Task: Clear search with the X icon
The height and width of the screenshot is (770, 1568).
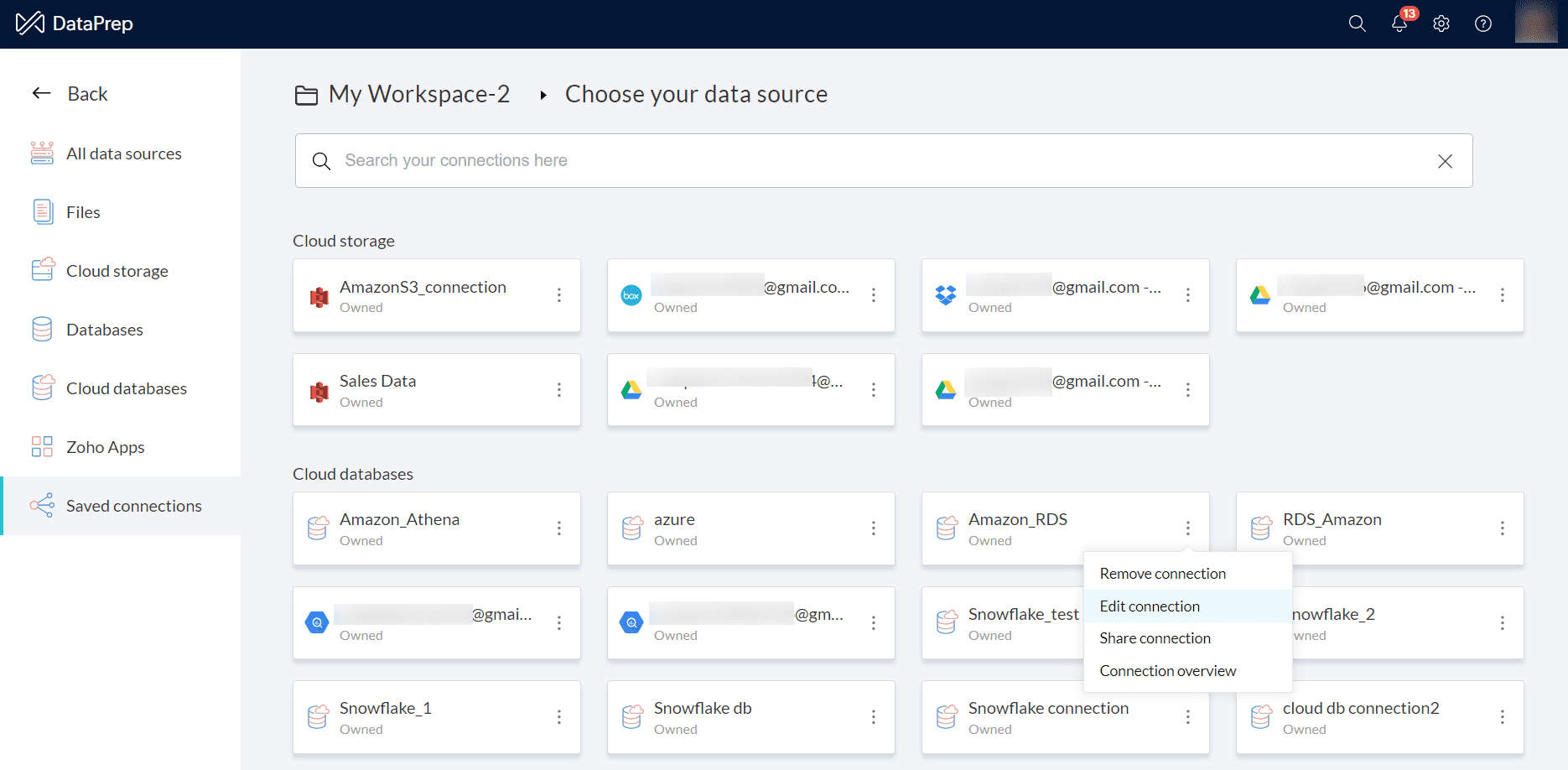Action: click(x=1445, y=161)
